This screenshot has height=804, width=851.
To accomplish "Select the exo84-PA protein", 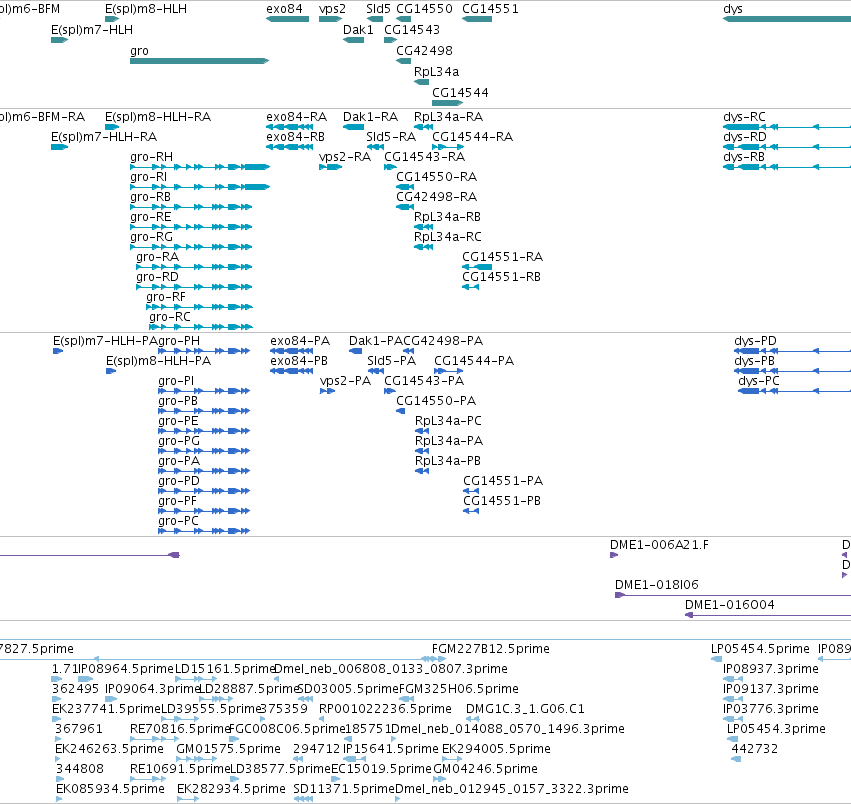I will coord(291,351).
